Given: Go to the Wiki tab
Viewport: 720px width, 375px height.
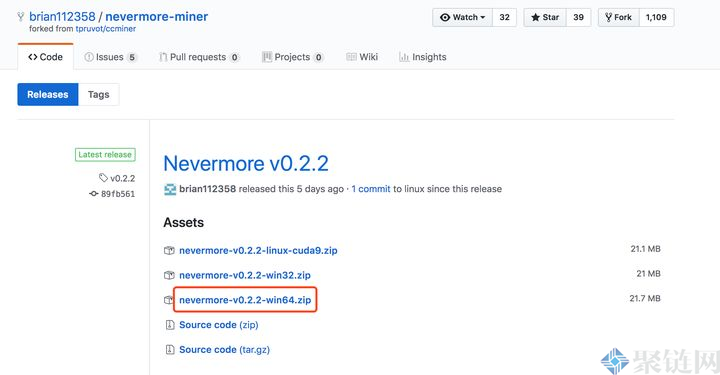Looking at the screenshot, I should [362, 57].
